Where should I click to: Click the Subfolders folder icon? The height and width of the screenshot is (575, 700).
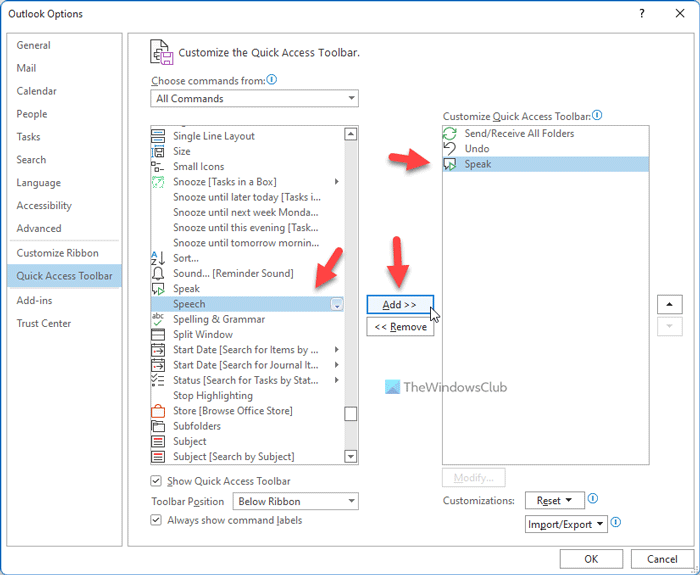(158, 426)
